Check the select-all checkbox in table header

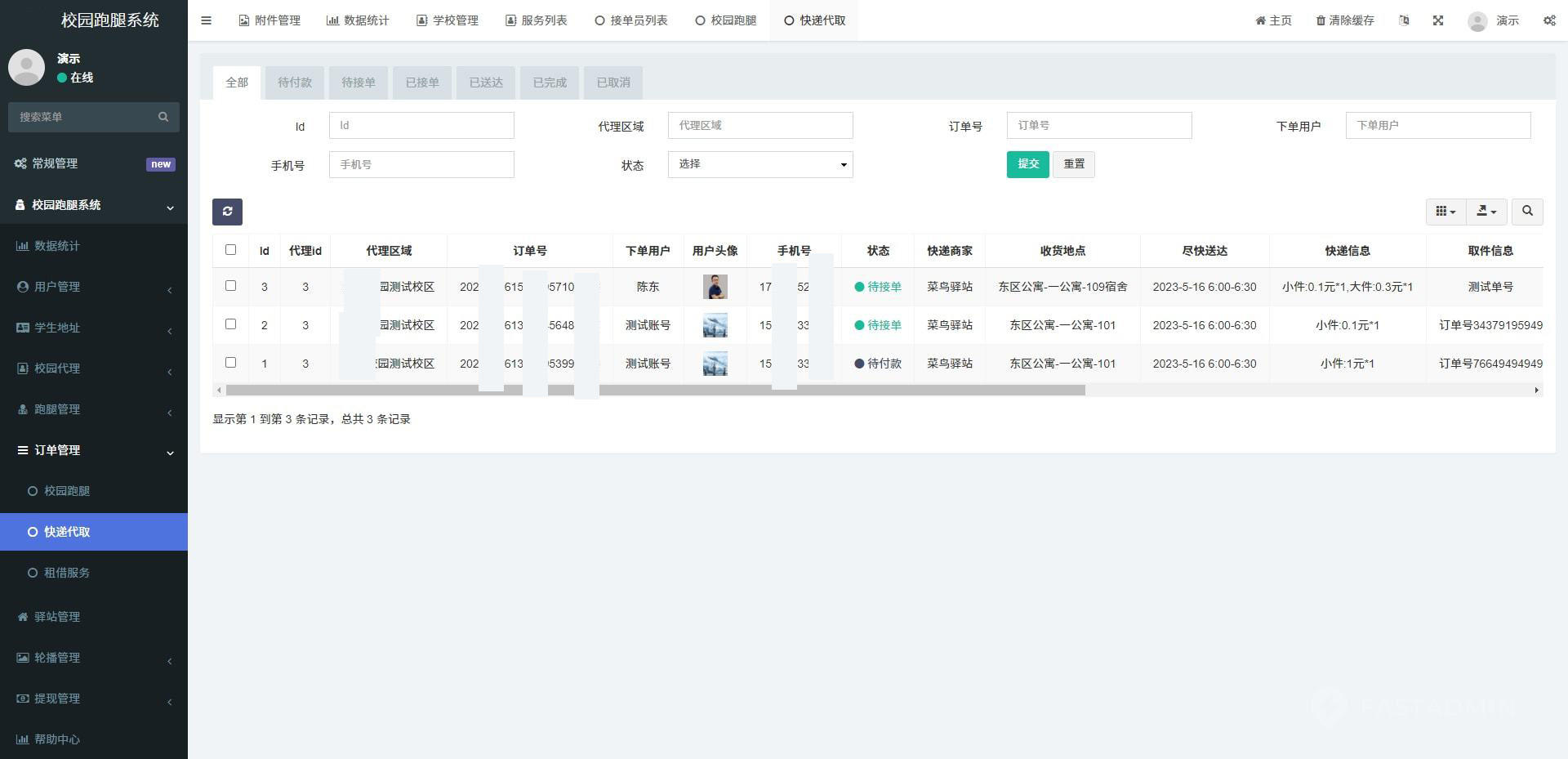pos(230,250)
